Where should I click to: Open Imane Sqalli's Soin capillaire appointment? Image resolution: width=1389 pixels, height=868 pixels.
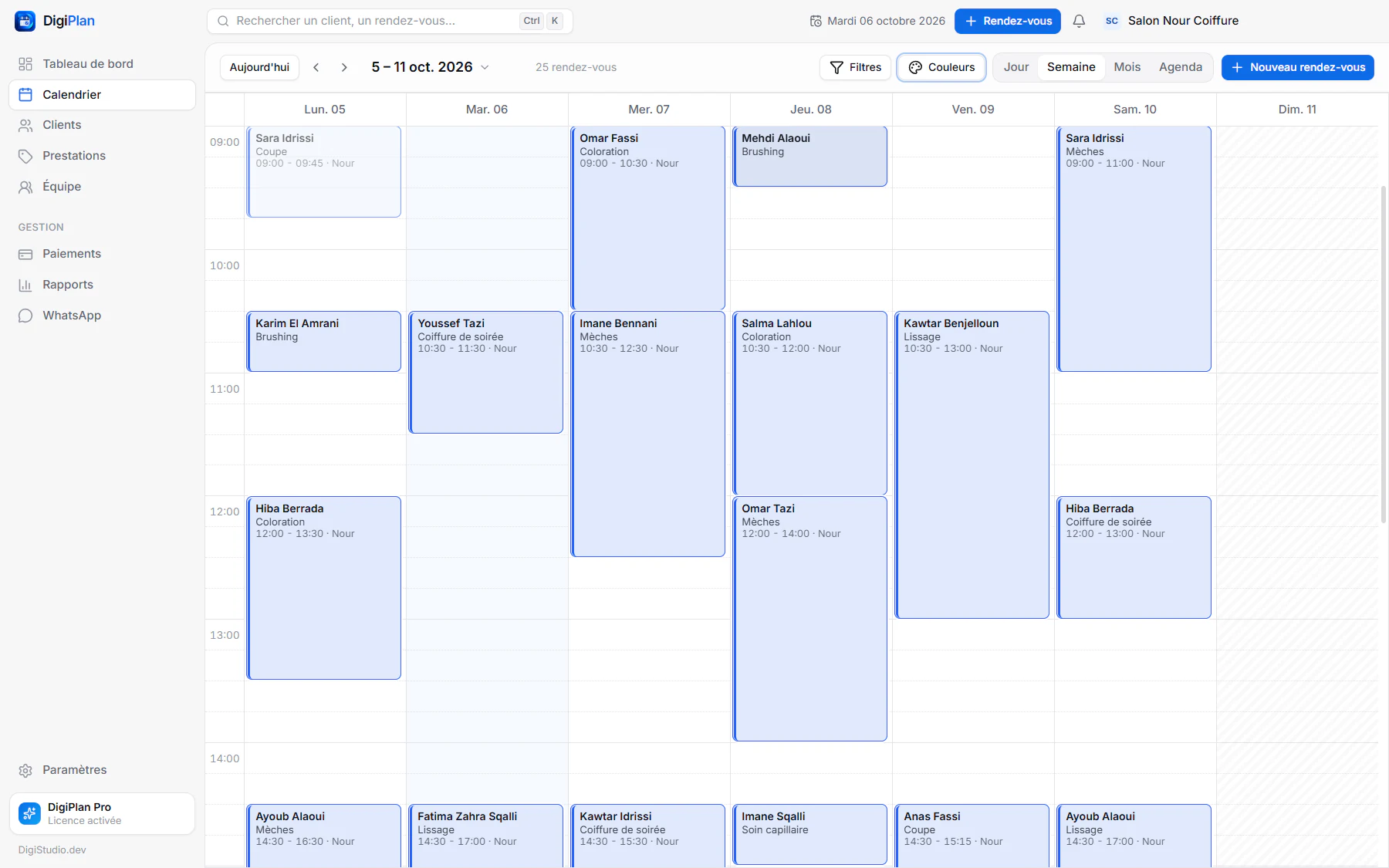click(809, 834)
